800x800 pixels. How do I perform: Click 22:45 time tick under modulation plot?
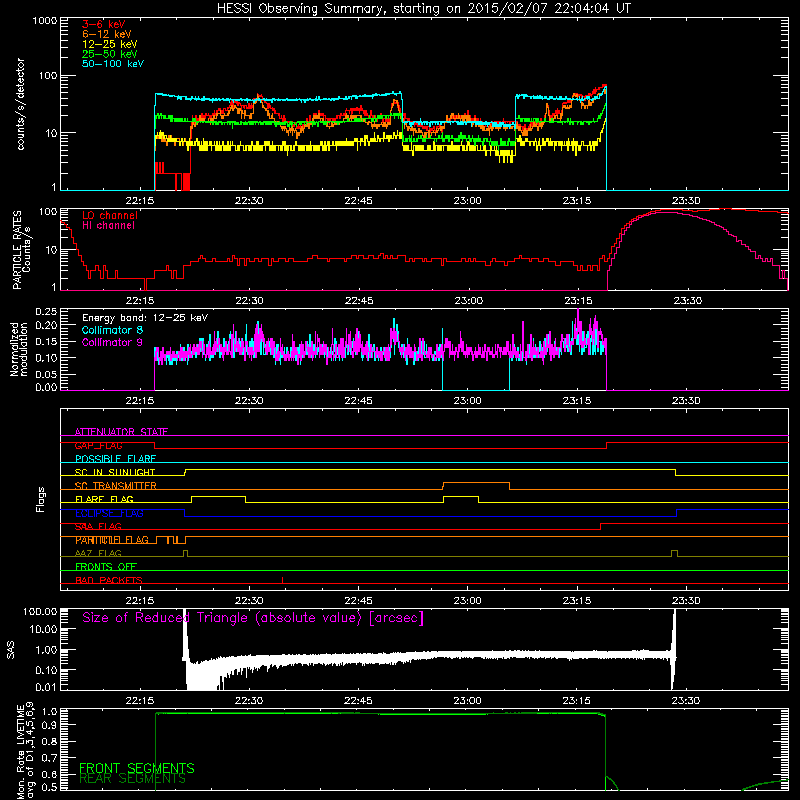(358, 401)
